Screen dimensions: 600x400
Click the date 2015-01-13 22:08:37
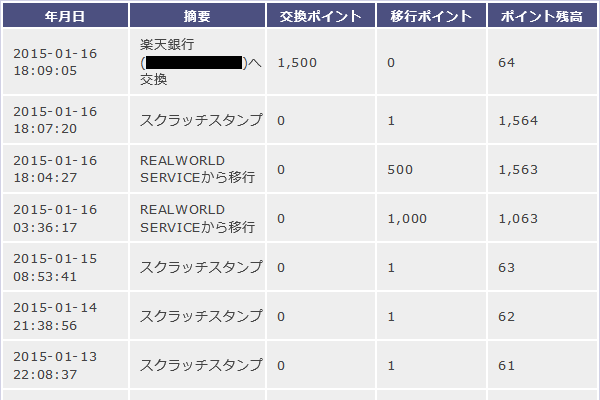[55, 365]
